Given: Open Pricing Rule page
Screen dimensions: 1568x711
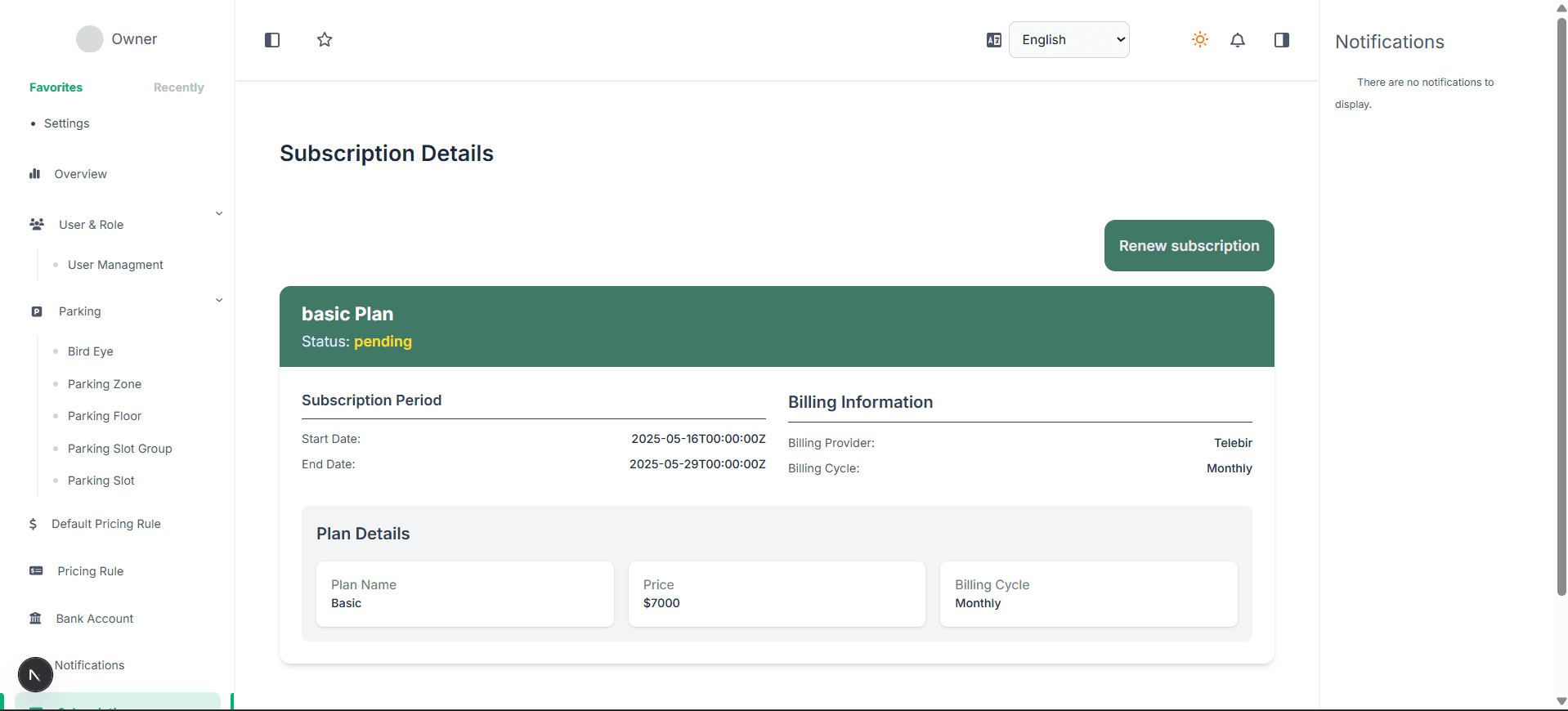Looking at the screenshot, I should click(90, 571).
